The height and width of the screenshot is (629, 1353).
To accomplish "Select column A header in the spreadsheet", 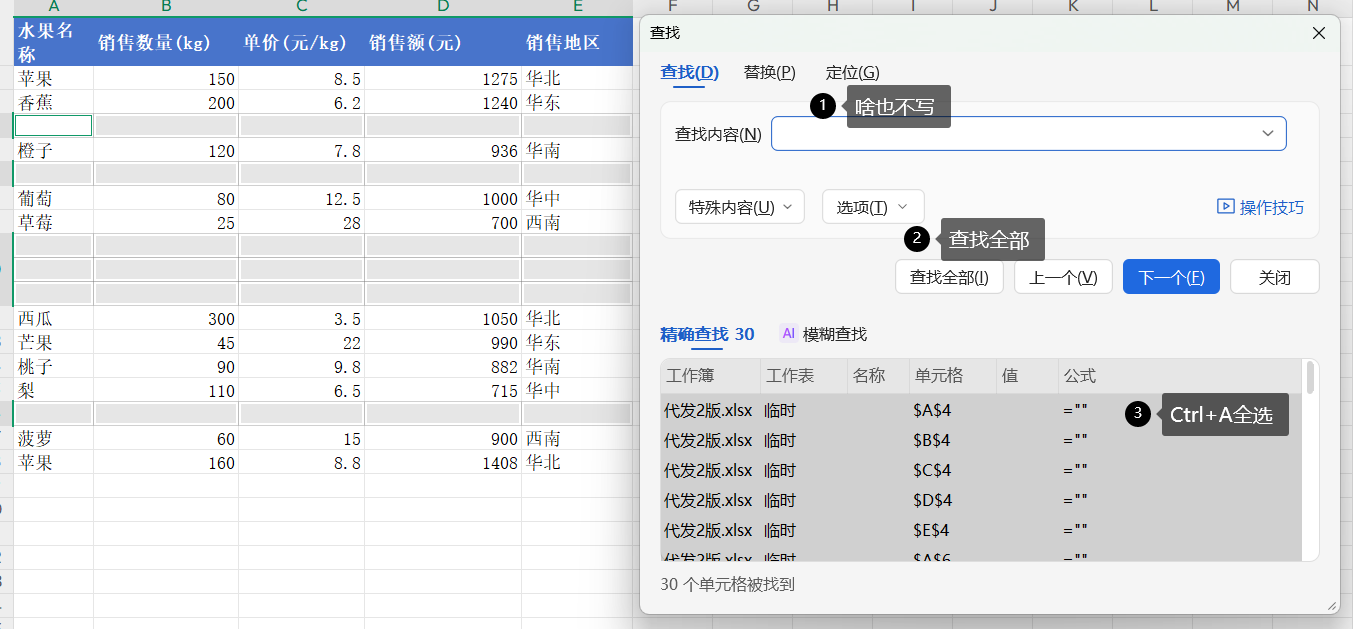I will coord(53,7).
